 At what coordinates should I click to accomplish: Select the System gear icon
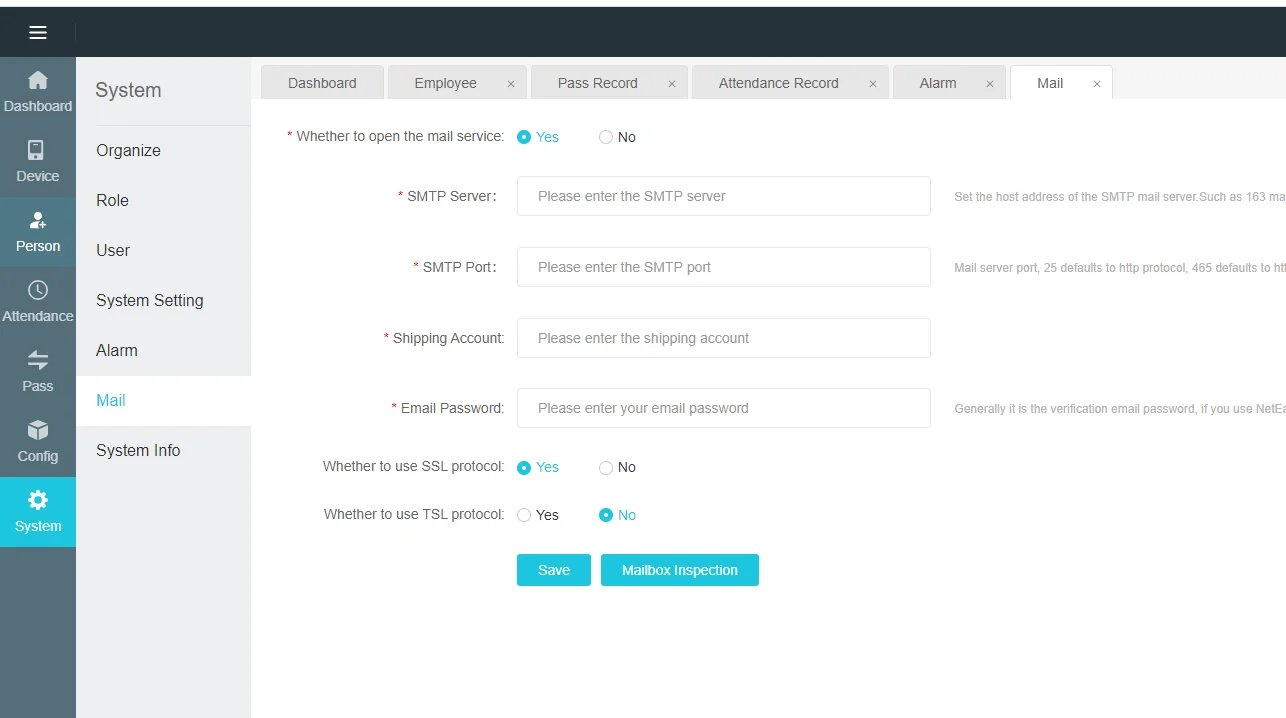click(x=38, y=501)
